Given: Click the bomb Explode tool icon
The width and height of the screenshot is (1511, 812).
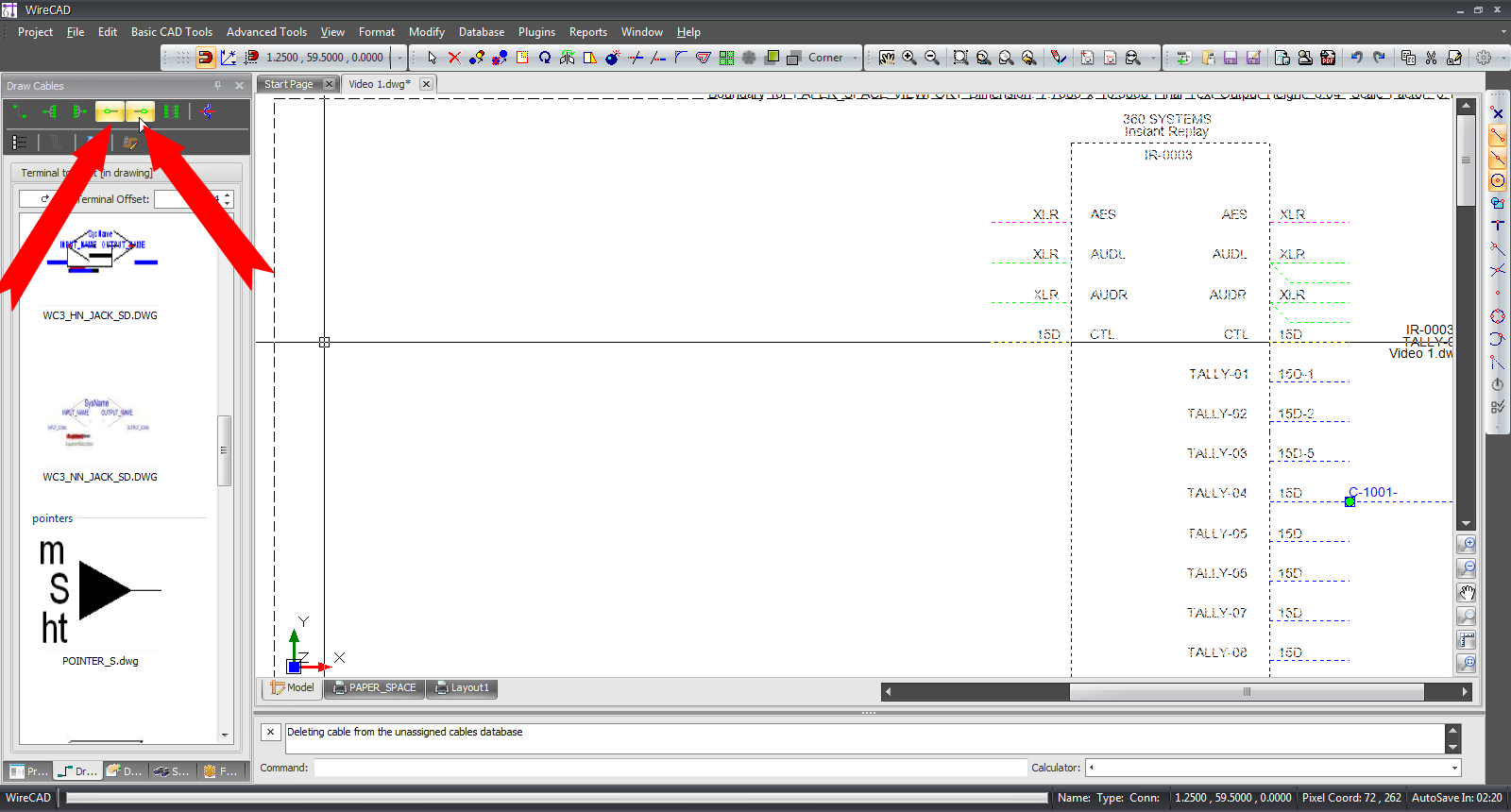Looking at the screenshot, I should pyautogui.click(x=613, y=58).
